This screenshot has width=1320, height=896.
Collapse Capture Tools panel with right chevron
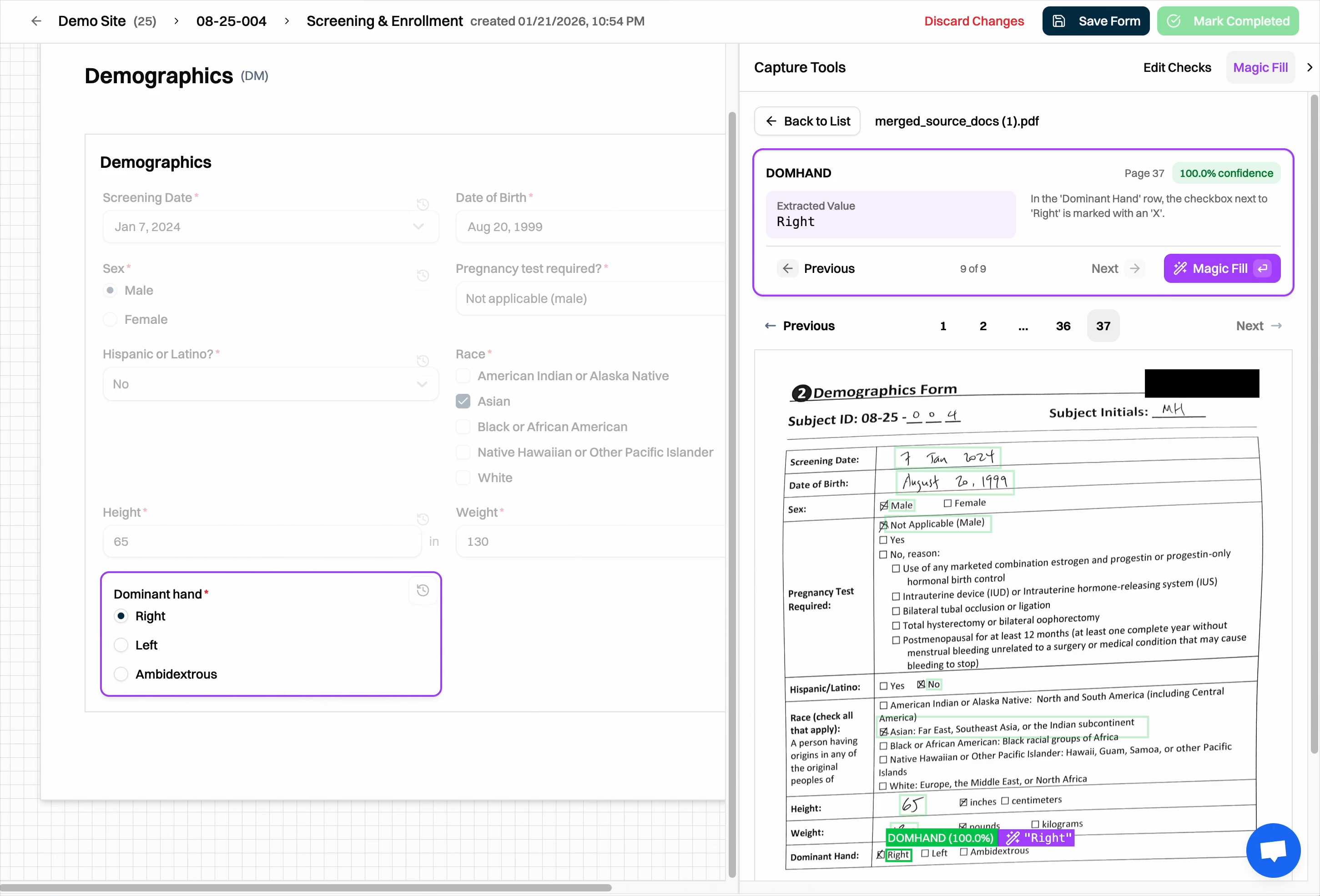click(1309, 68)
